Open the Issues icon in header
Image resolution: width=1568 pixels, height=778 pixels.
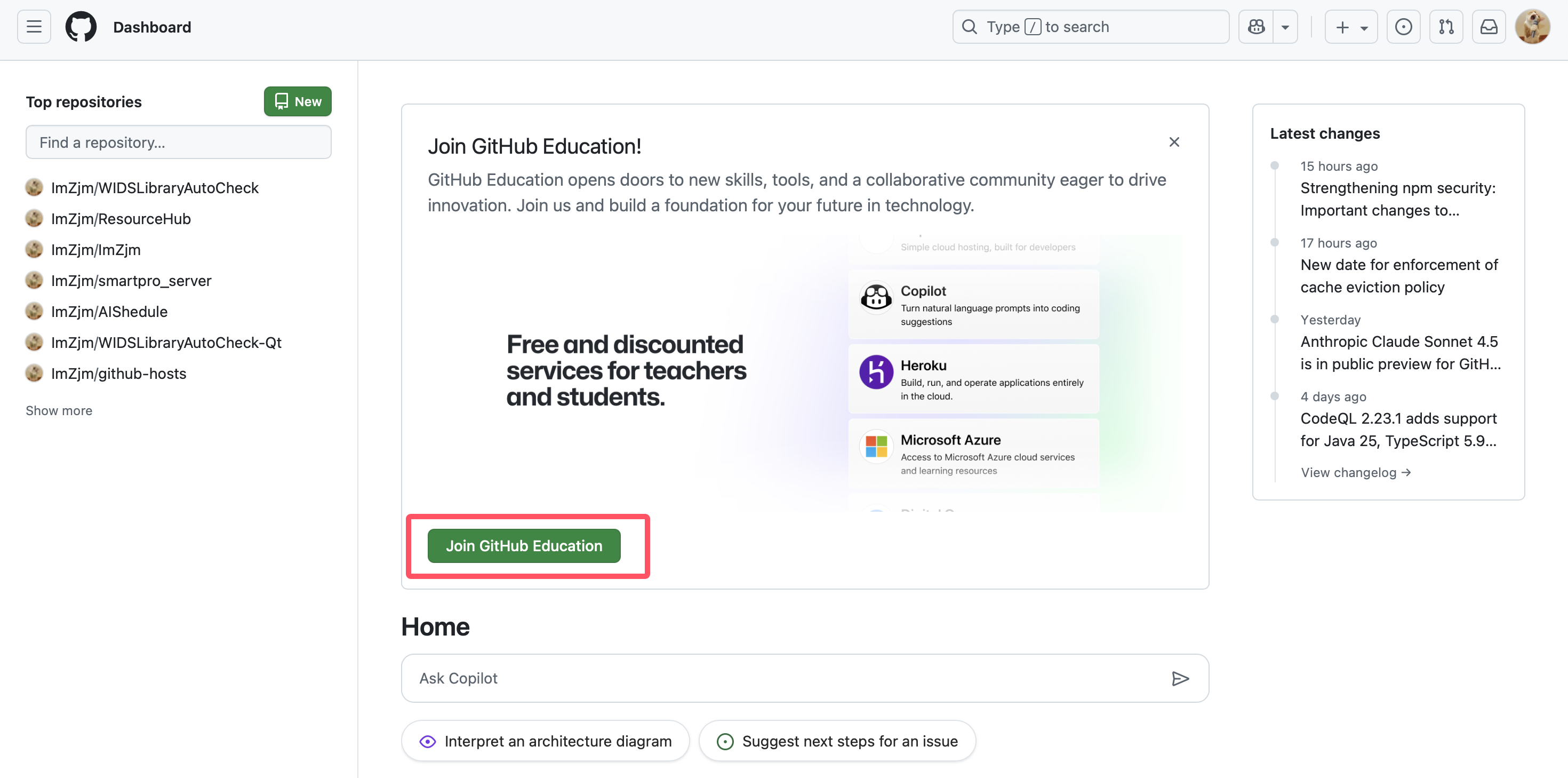tap(1403, 27)
